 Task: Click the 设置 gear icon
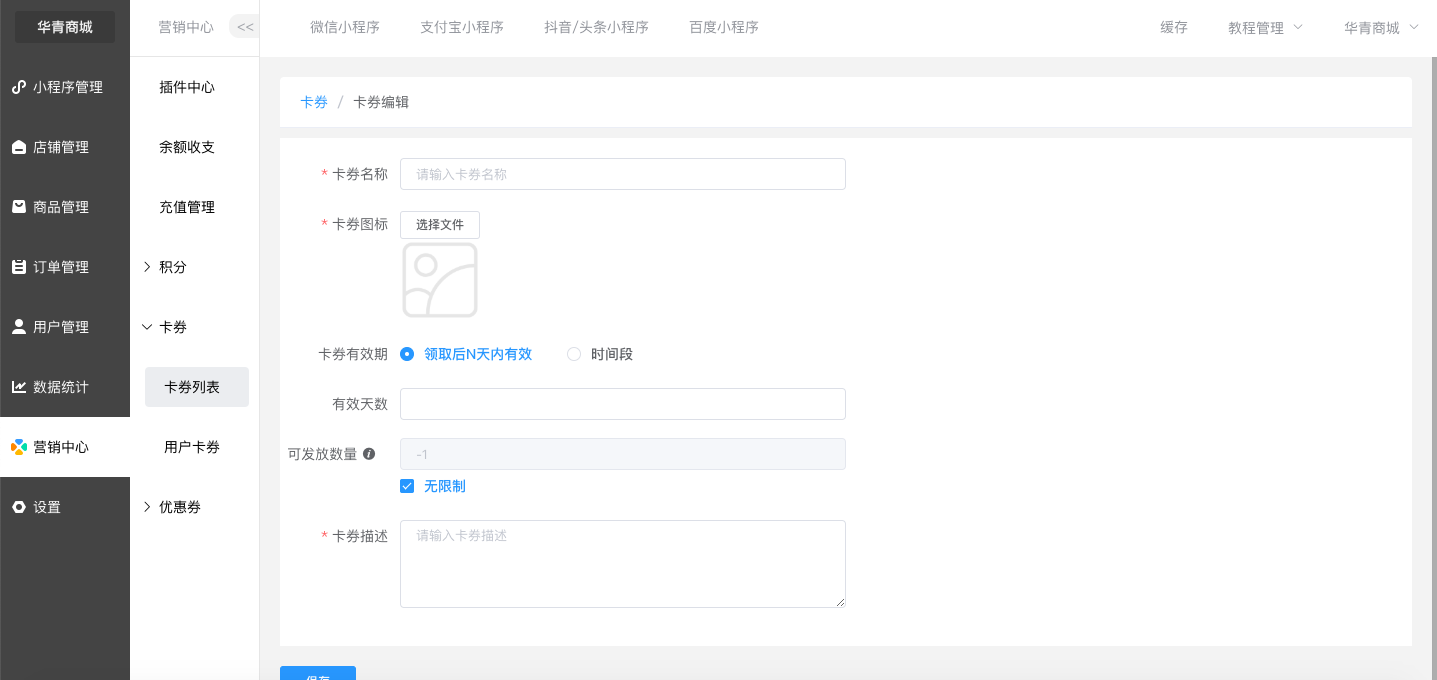click(x=19, y=507)
